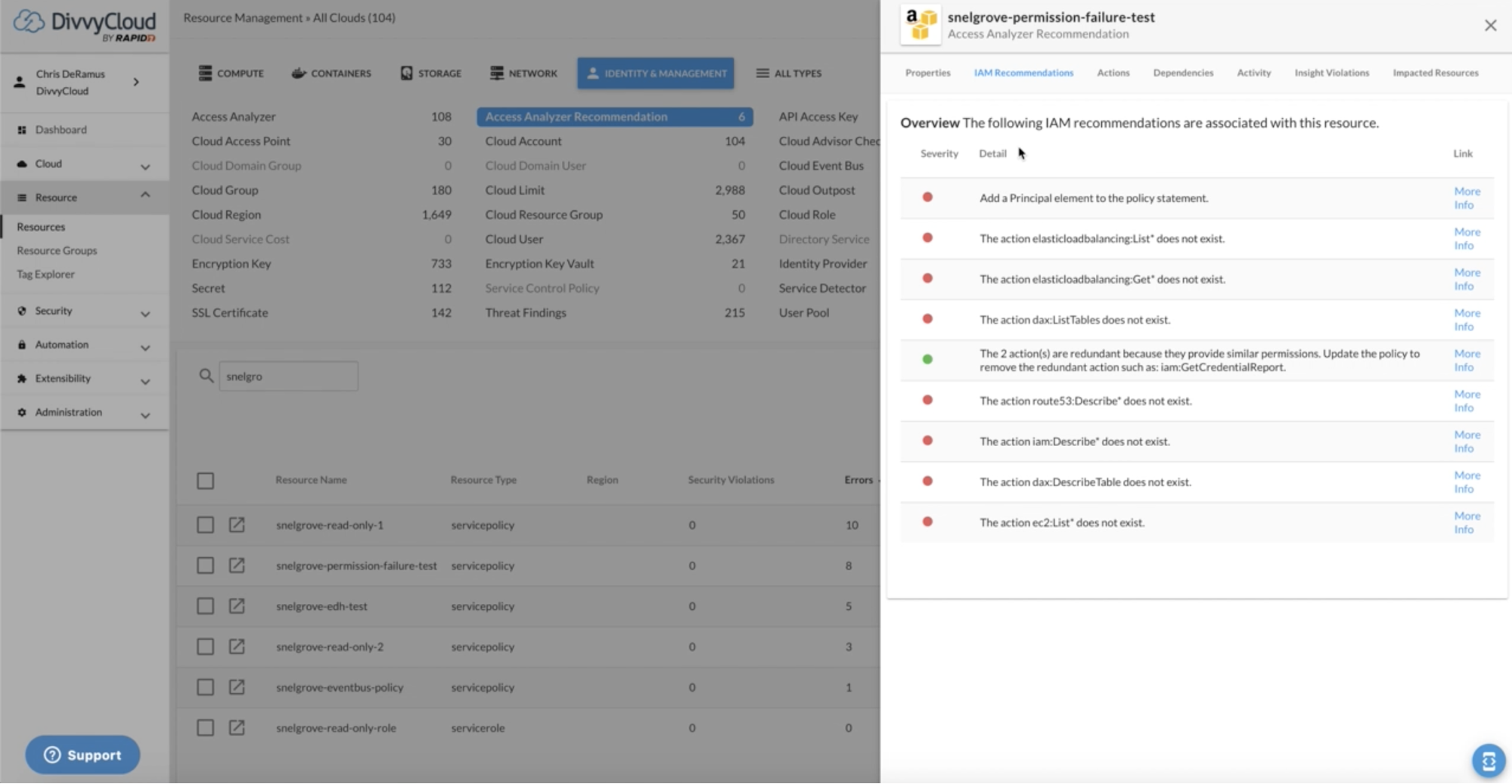
Task: Click the search magnifier icon
Action: pos(206,376)
